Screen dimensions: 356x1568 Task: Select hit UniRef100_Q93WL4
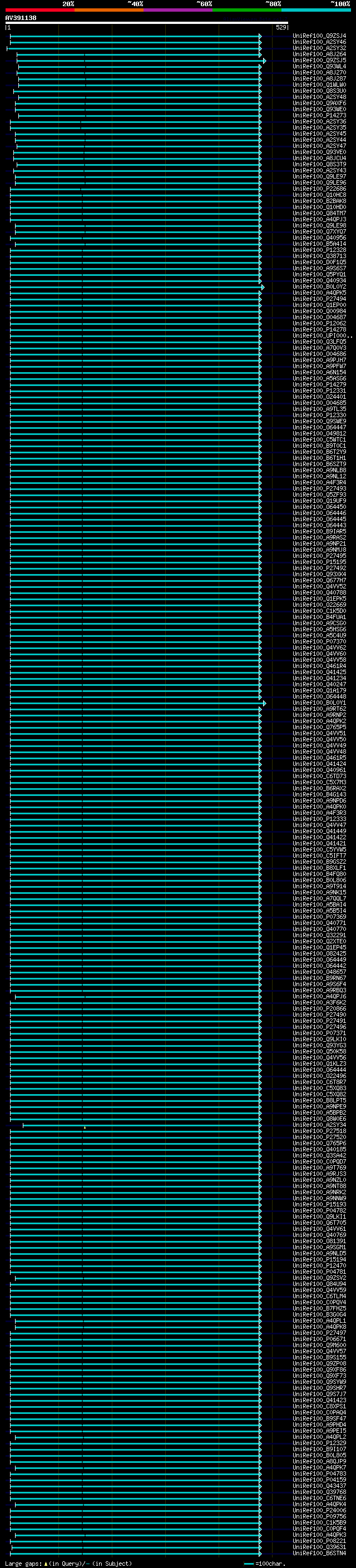coord(319,66)
